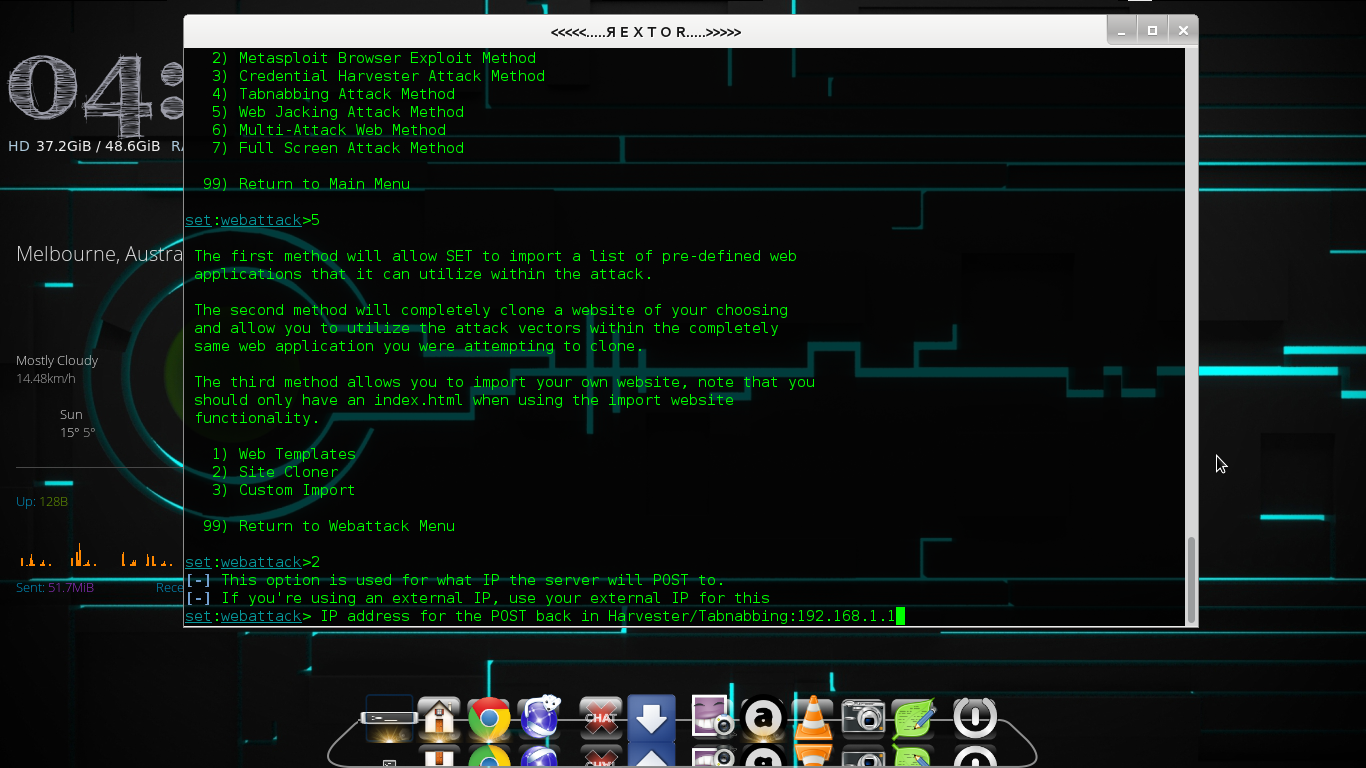Click 'Sent: 51.7MiB' widget text
This screenshot has width=1366, height=768.
[55, 587]
